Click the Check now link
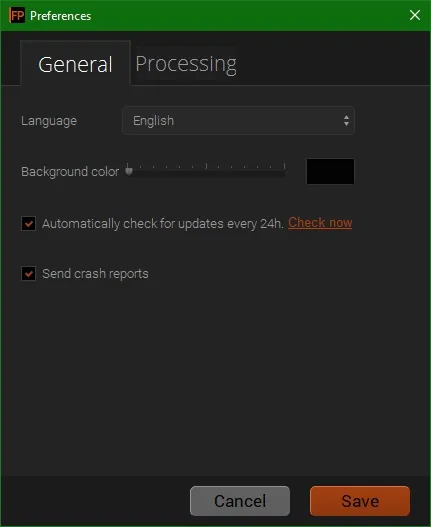This screenshot has width=431, height=527. pyautogui.click(x=320, y=223)
